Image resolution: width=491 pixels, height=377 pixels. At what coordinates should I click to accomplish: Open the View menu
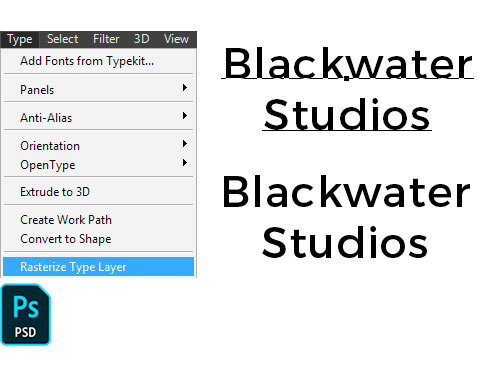176,39
